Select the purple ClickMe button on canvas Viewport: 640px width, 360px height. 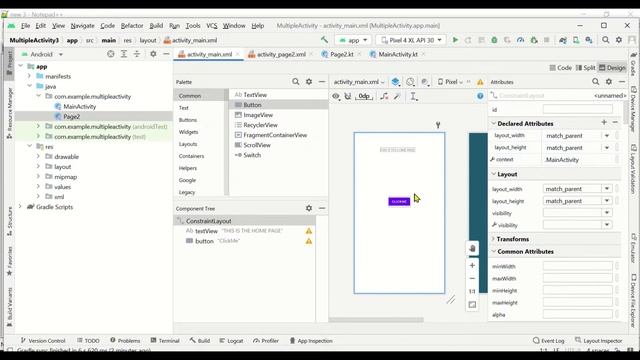(x=399, y=202)
